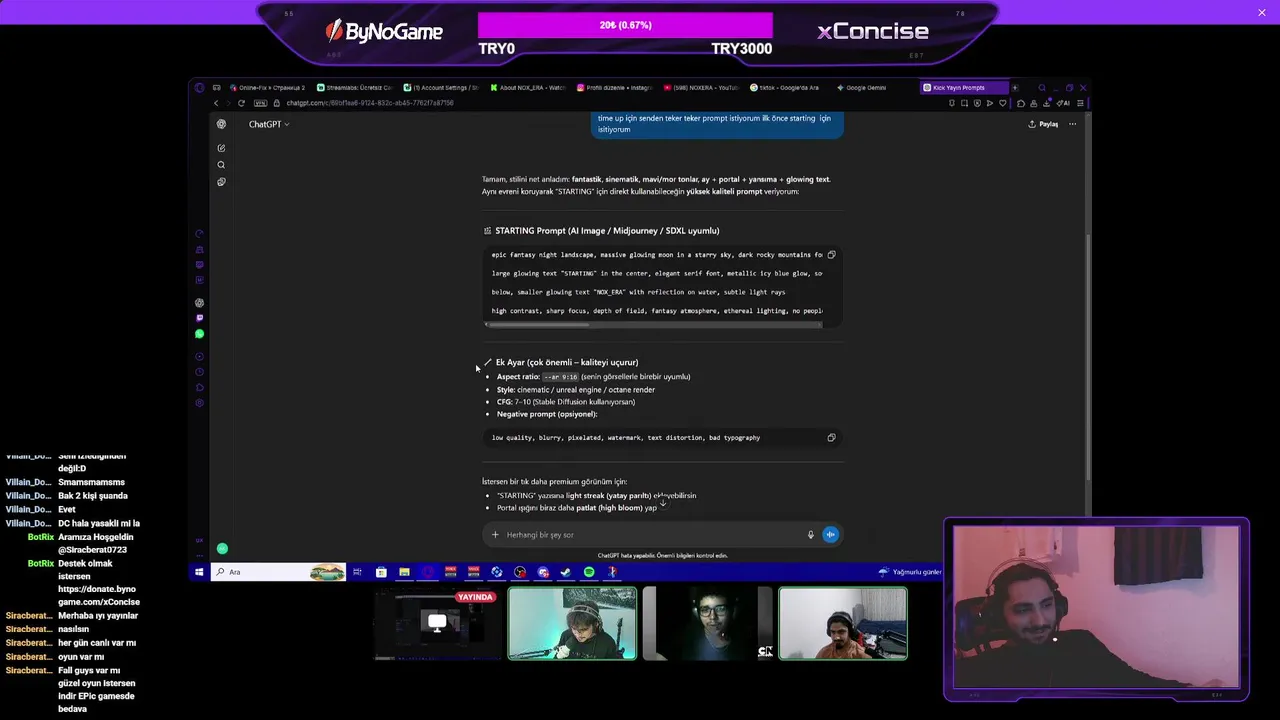Start a new chat via pencil icon
The width and height of the screenshot is (1280, 720).
coord(221,148)
